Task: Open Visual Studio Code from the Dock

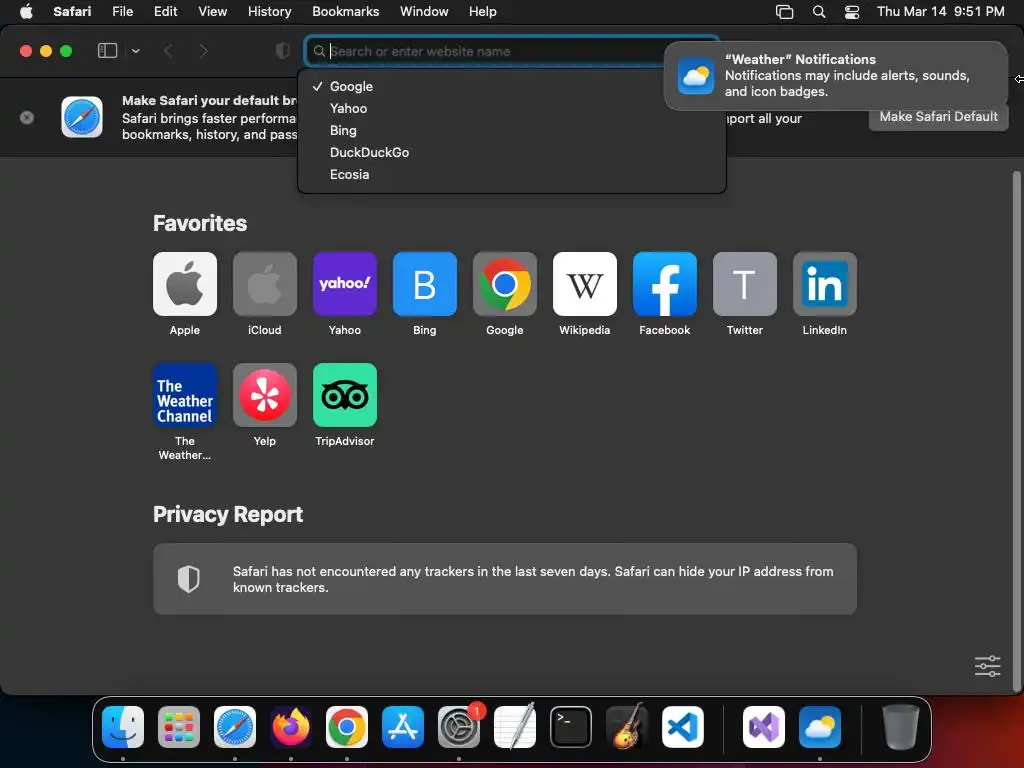Action: pos(683,727)
